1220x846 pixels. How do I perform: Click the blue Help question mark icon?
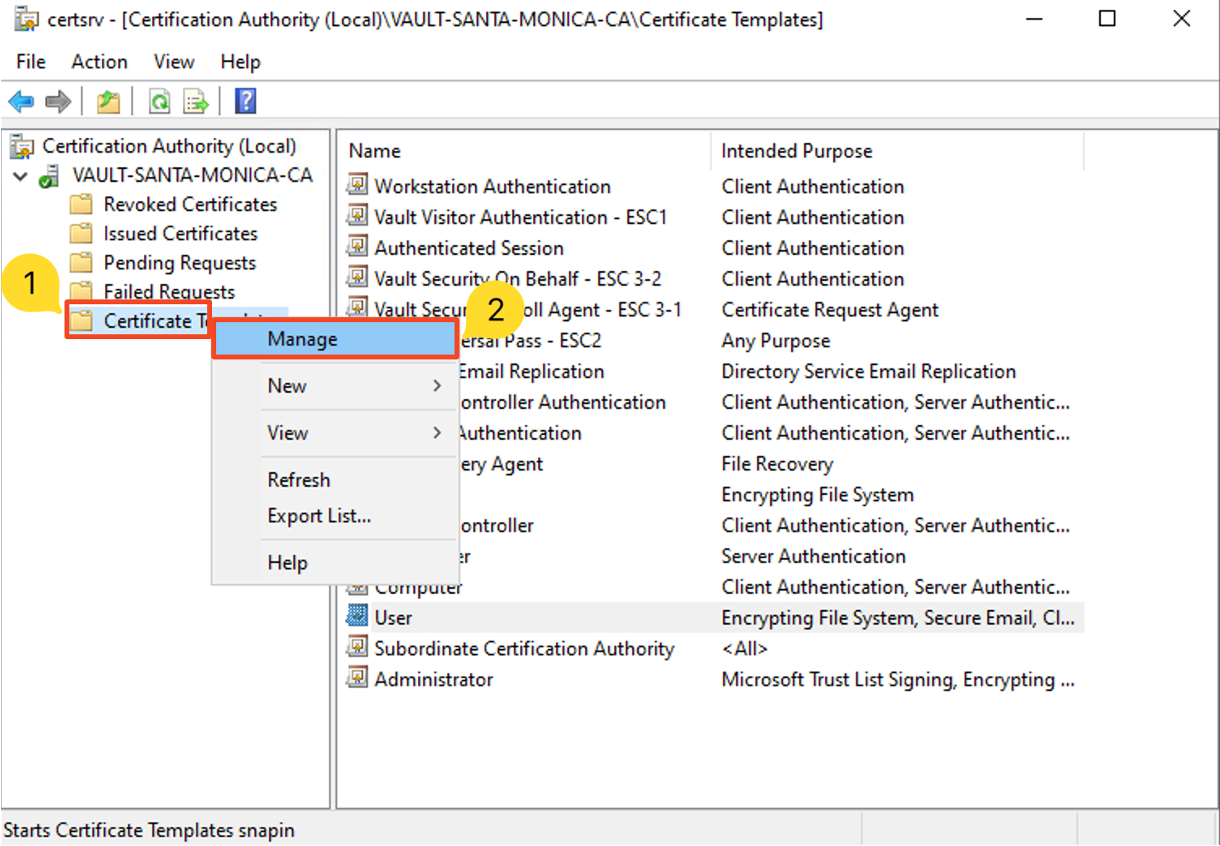pyautogui.click(x=245, y=101)
